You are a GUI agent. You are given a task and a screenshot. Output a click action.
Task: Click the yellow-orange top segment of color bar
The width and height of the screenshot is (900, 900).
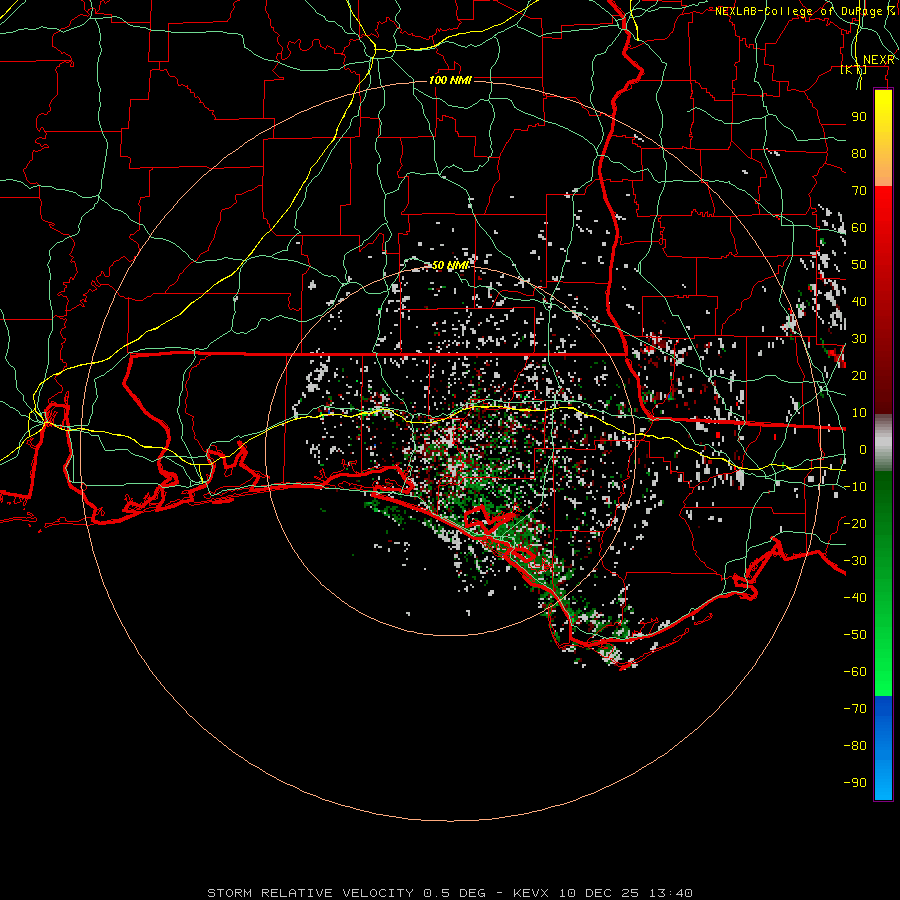[883, 138]
